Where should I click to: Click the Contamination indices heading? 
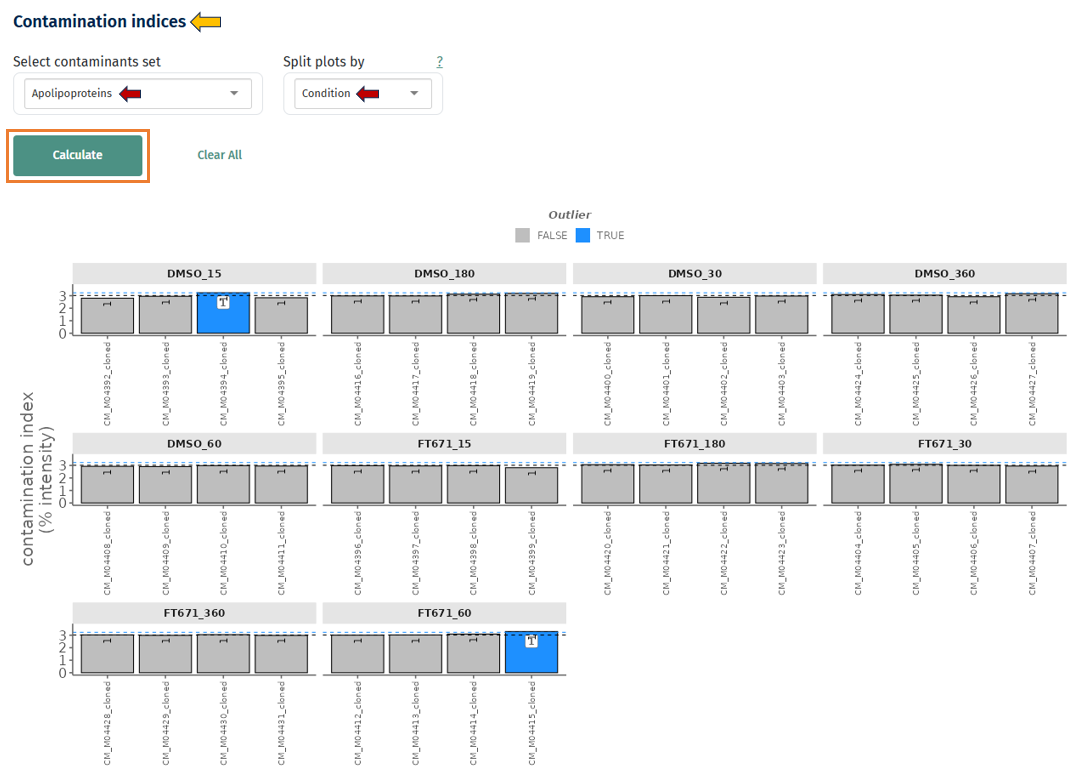[x=99, y=21]
